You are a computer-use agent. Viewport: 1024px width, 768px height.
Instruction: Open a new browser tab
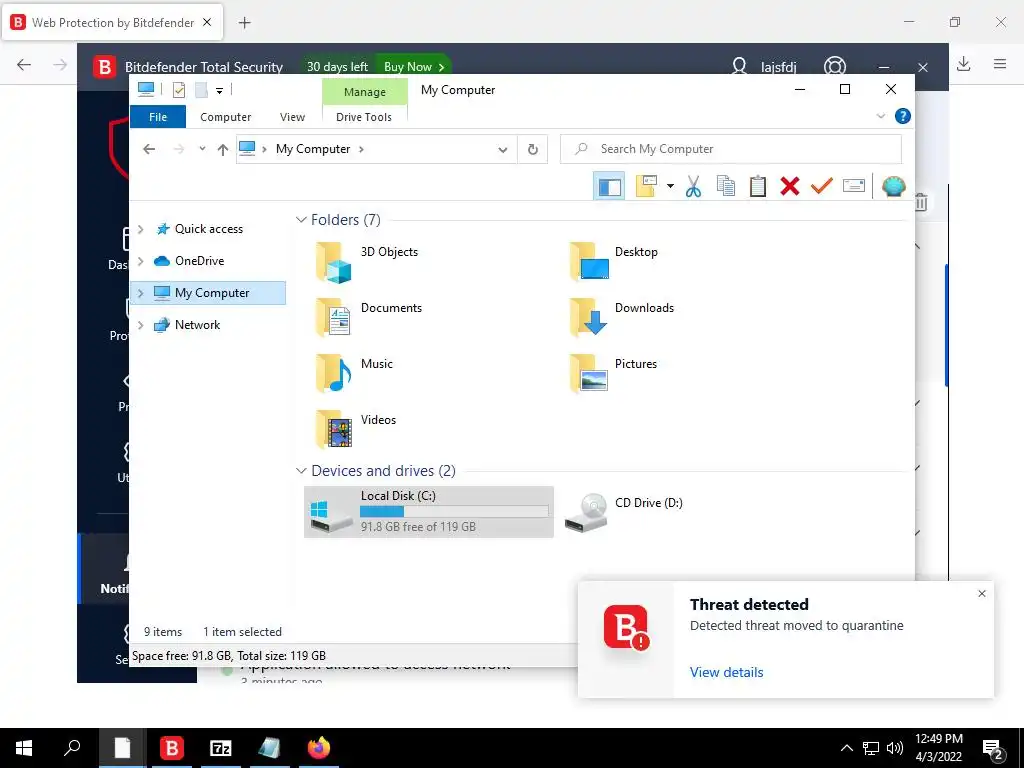245,23
